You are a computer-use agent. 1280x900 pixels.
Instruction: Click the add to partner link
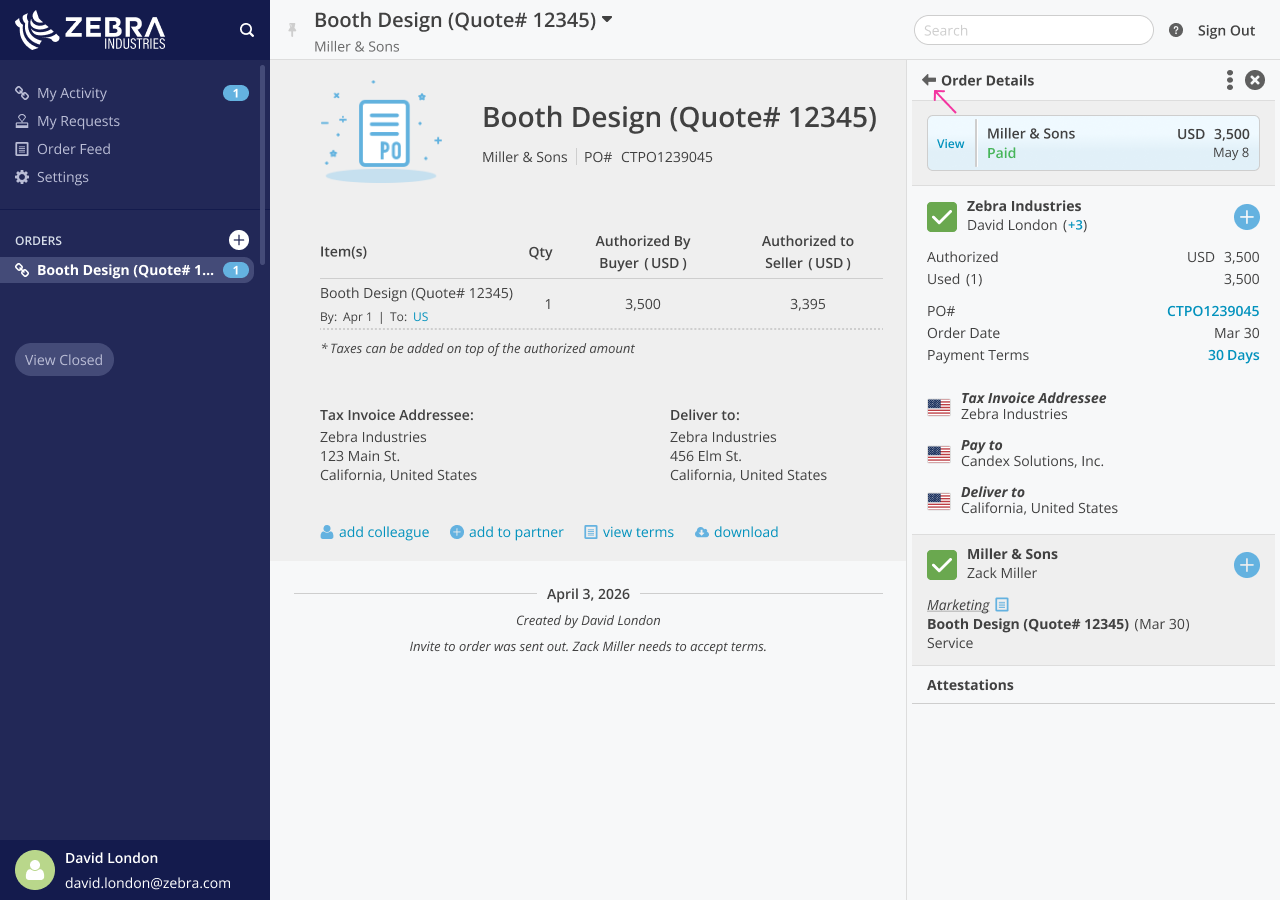tap(507, 532)
